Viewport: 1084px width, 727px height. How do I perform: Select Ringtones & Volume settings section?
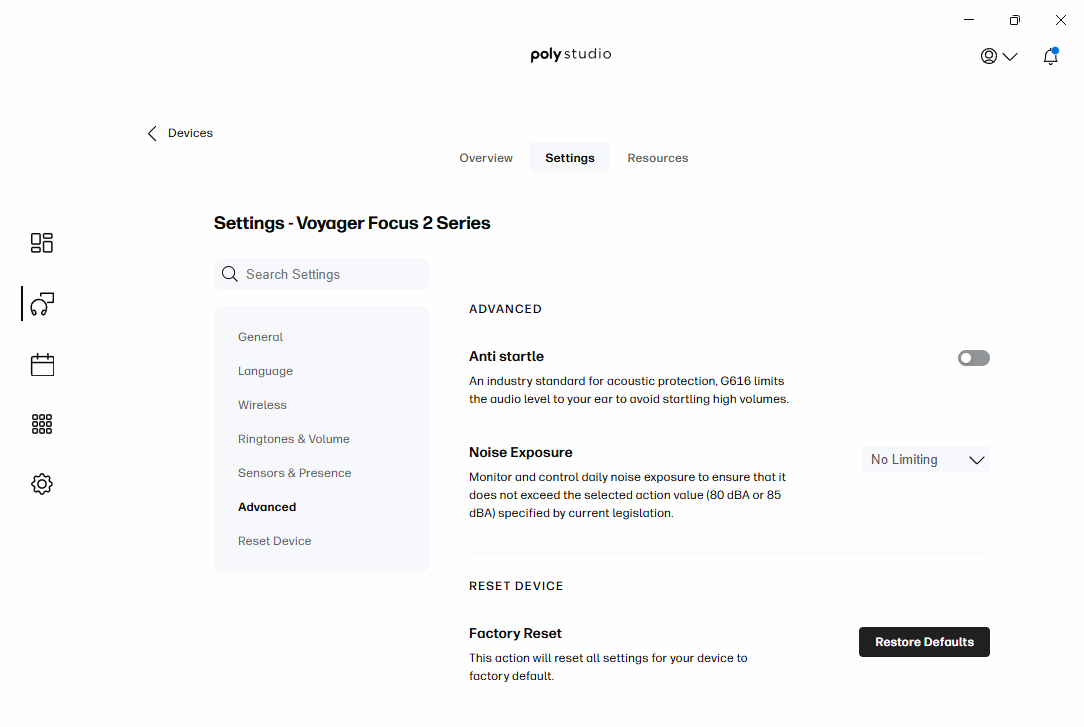(x=294, y=439)
